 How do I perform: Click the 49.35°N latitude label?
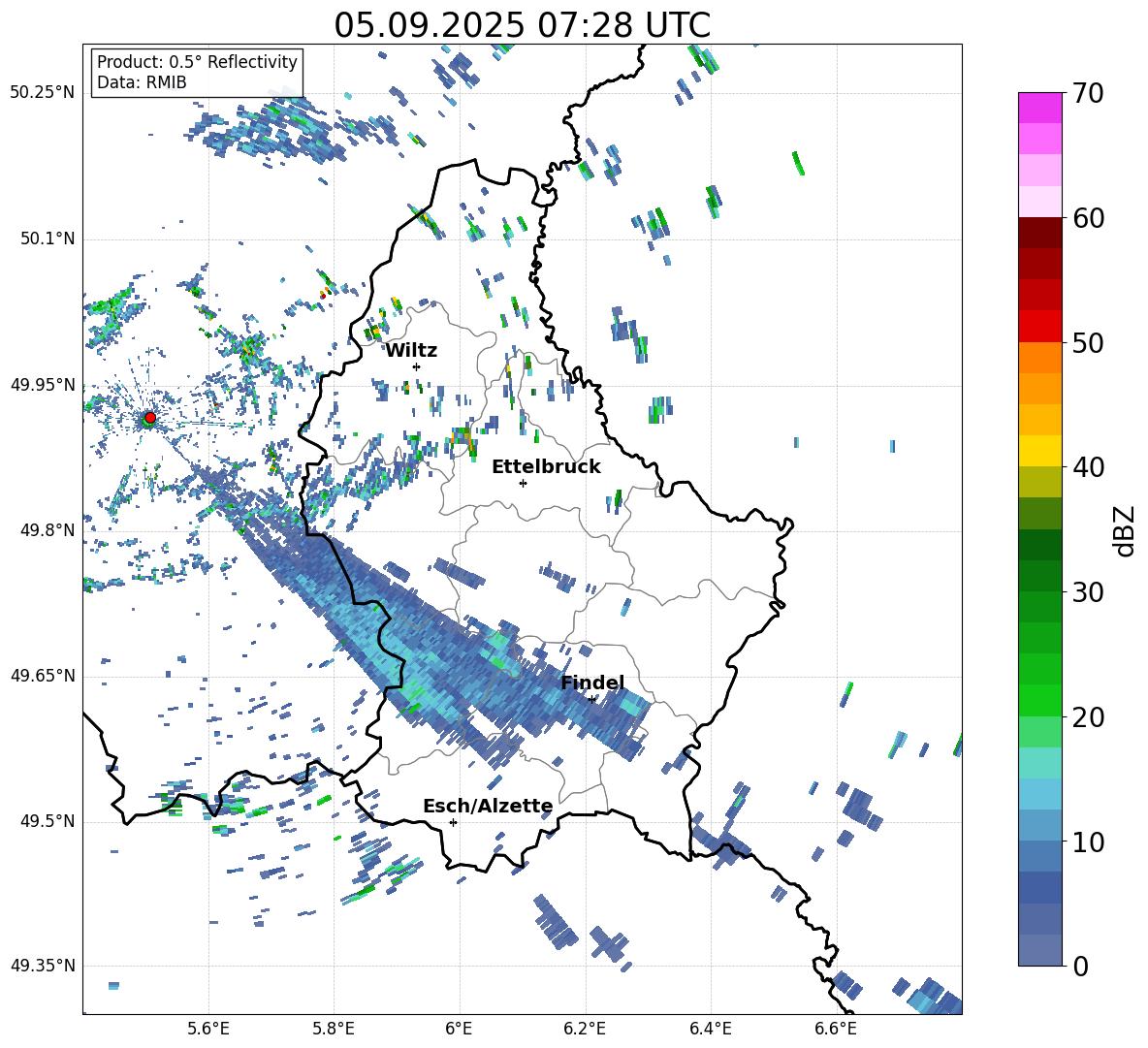(x=43, y=966)
